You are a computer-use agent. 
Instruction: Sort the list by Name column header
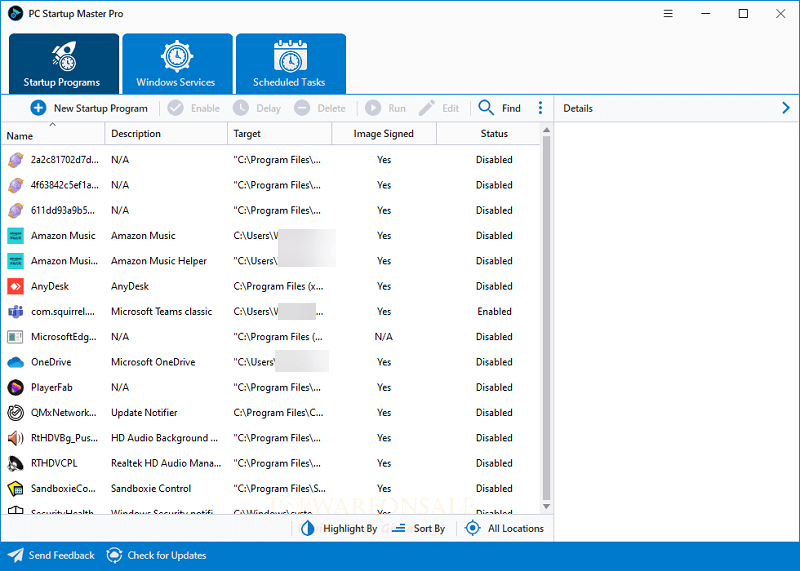(53, 134)
